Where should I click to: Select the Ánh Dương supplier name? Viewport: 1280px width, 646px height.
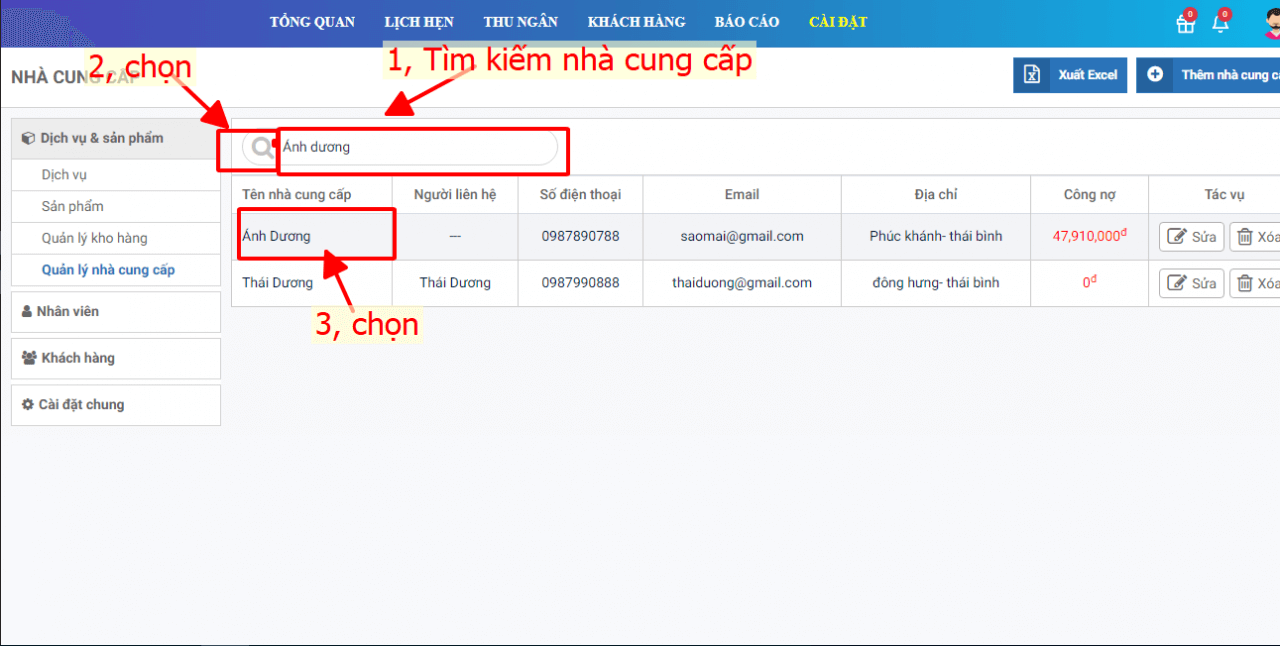pos(277,237)
